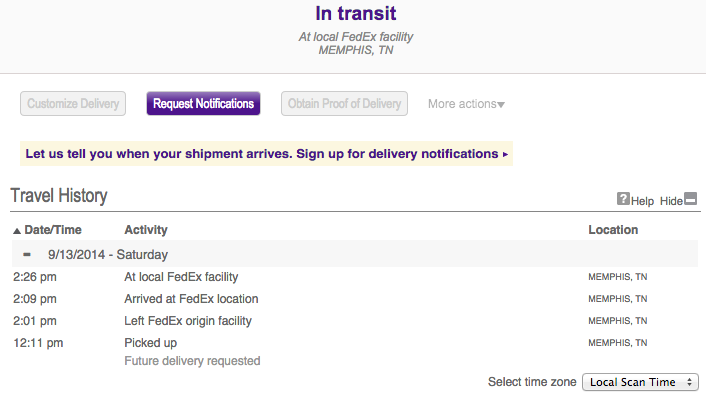Collapse the 9/13/2014 Saturday group
Image resolution: width=706 pixels, height=408 pixels.
click(x=27, y=254)
